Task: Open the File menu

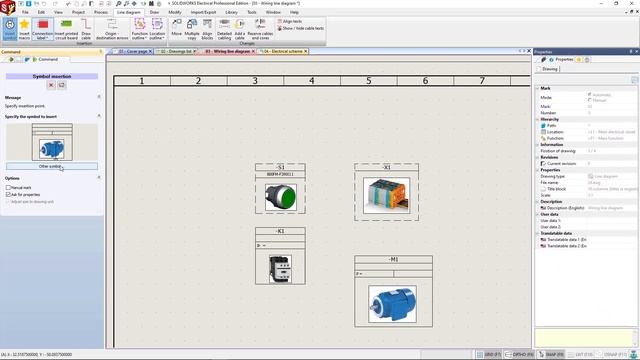Action: [25, 12]
